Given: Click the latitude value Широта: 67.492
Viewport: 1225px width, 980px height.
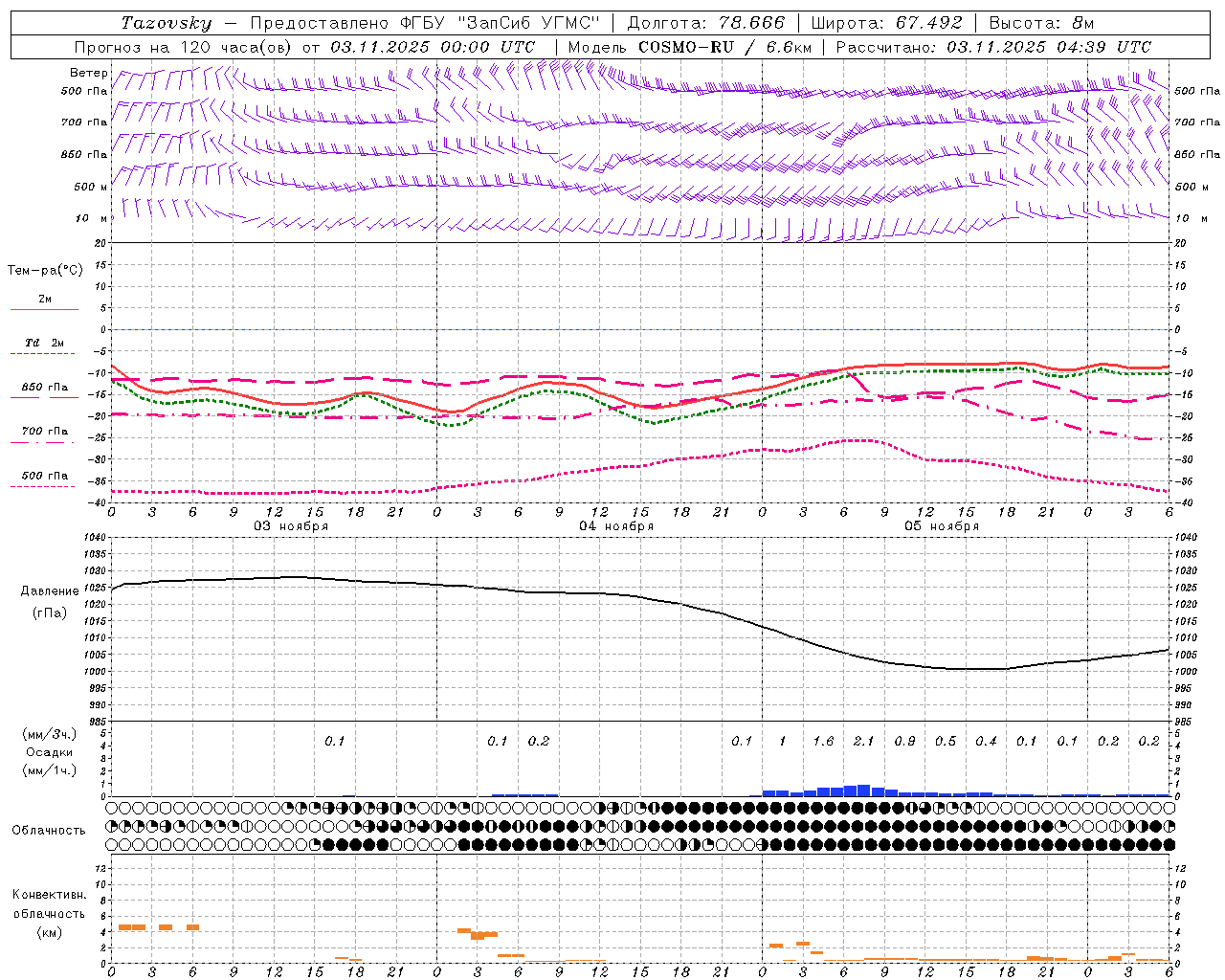Looking at the screenshot, I should coord(889,23).
